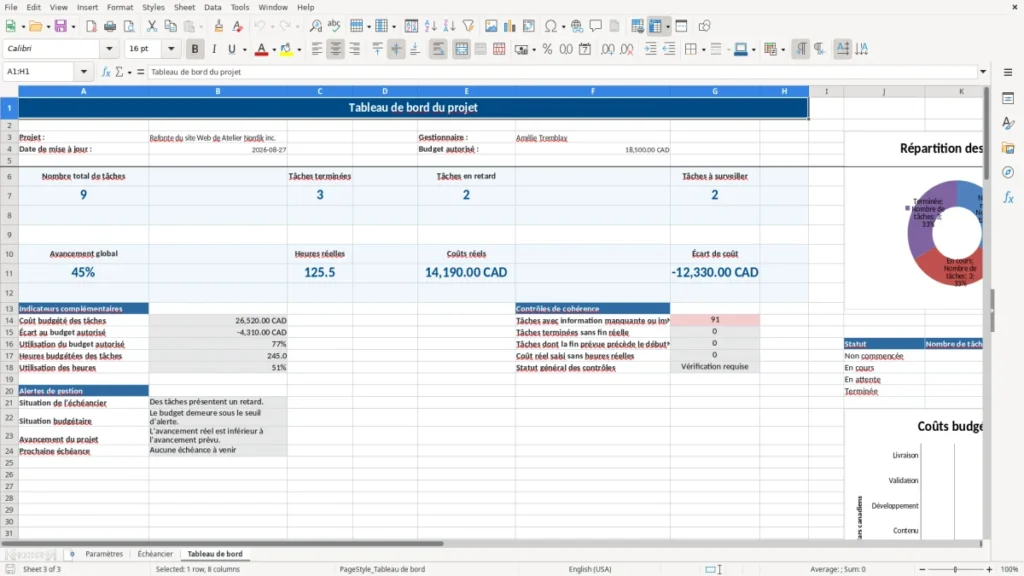
Task: Open the font size dropdown list
Action: [171, 48]
